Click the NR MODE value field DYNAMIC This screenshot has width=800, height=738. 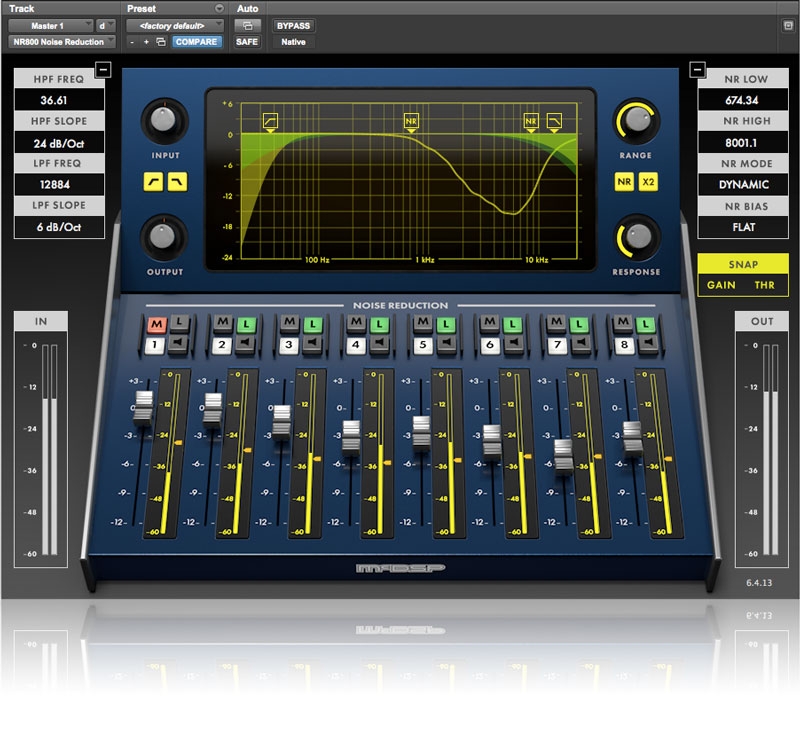743,184
